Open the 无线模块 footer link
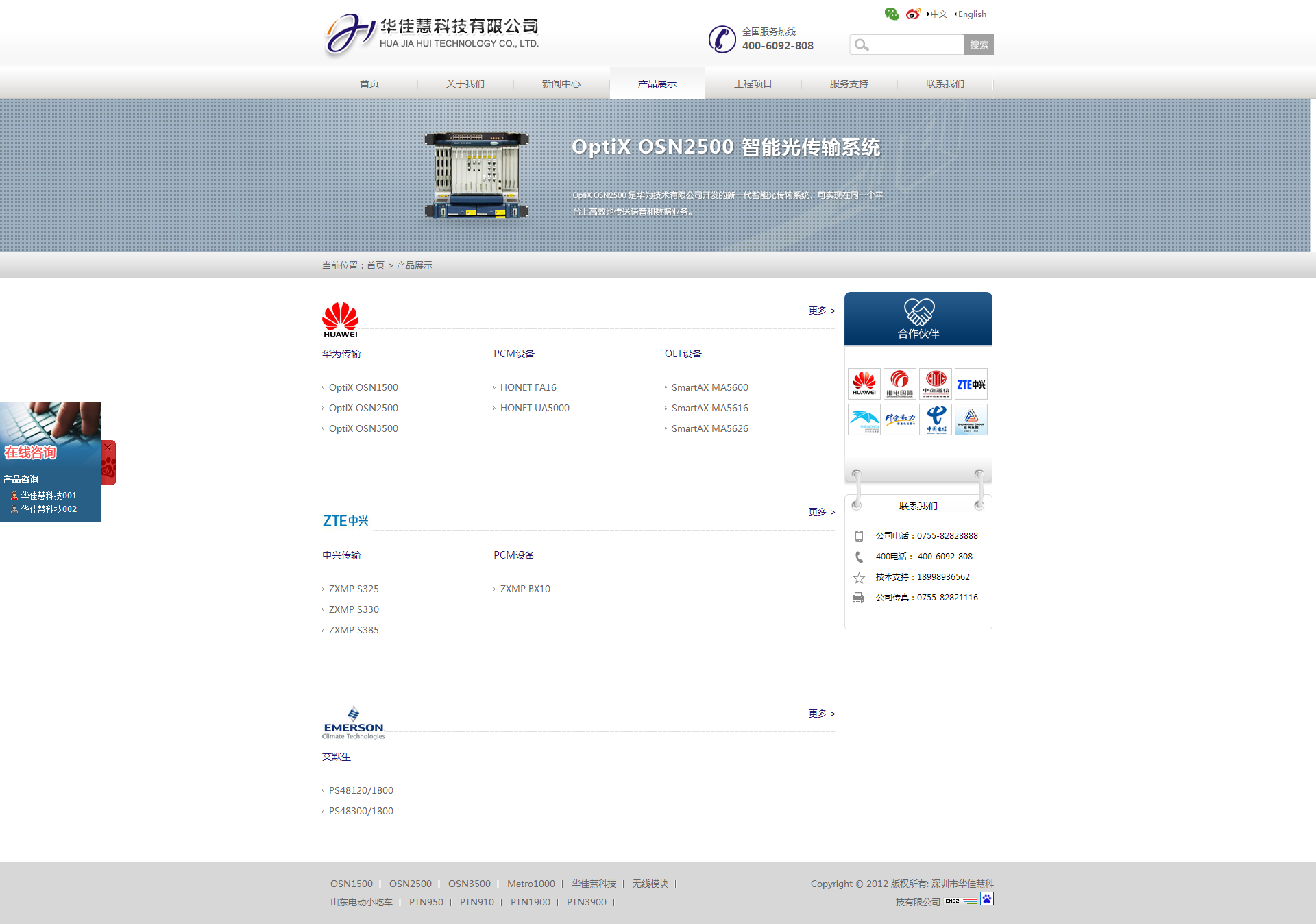 (x=650, y=884)
